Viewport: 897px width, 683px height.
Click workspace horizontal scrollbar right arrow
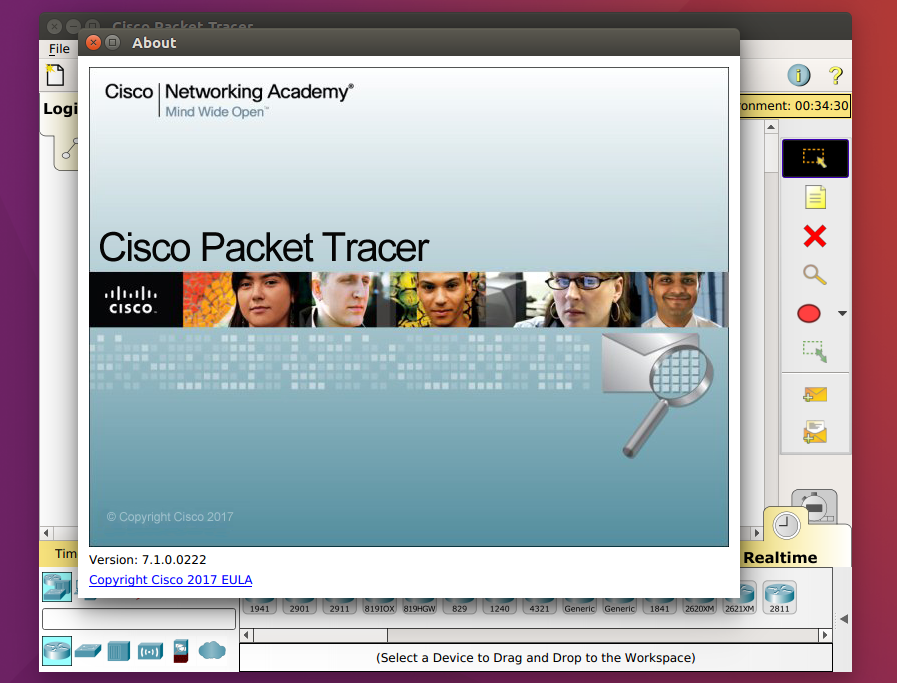(757, 533)
